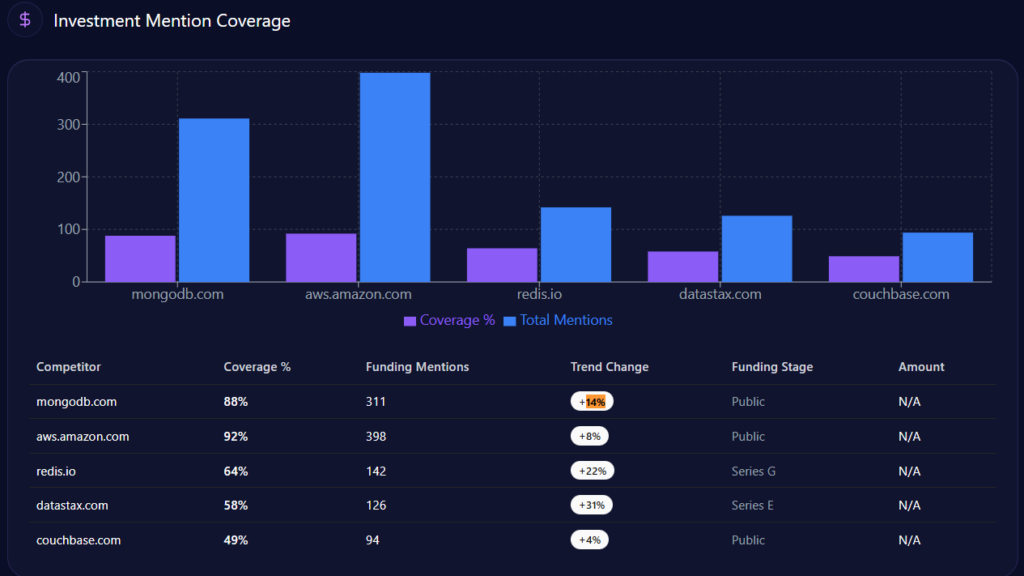Click the dollar sign icon in header
Viewport: 1024px width, 576px height.
[x=25, y=20]
